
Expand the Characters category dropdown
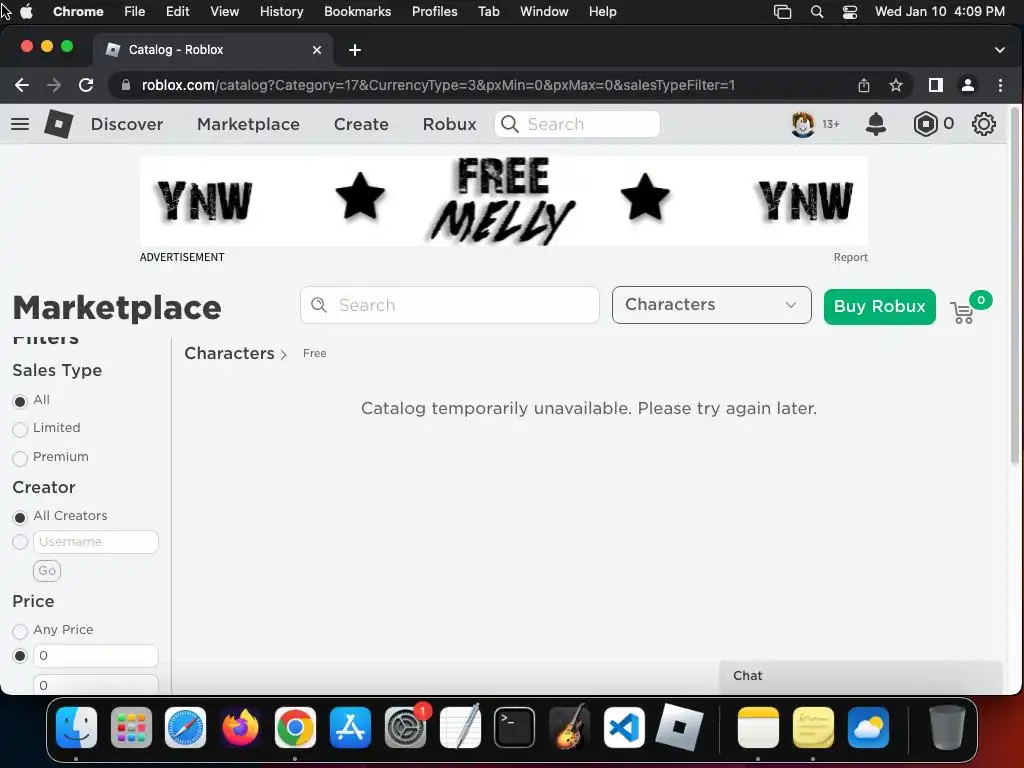pos(712,305)
